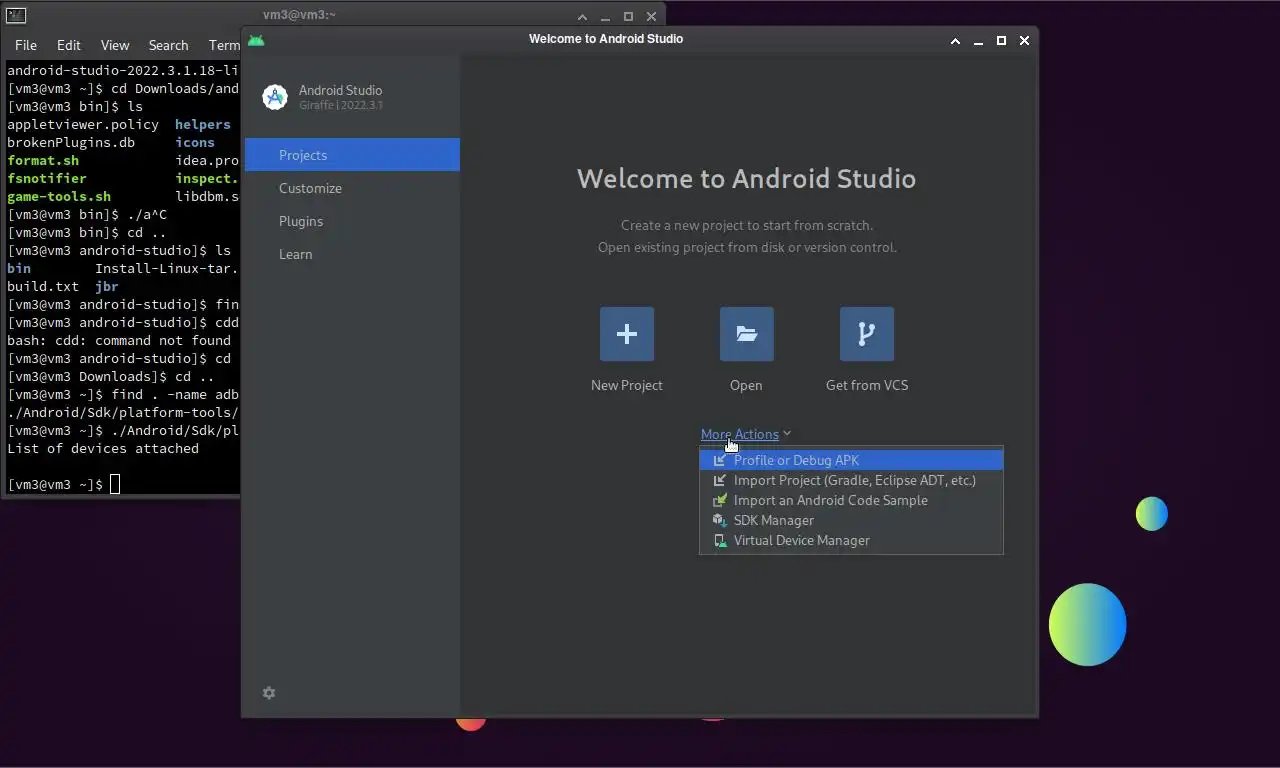The height and width of the screenshot is (768, 1280).
Task: Click the Import an Android Code Sample icon
Action: point(719,501)
